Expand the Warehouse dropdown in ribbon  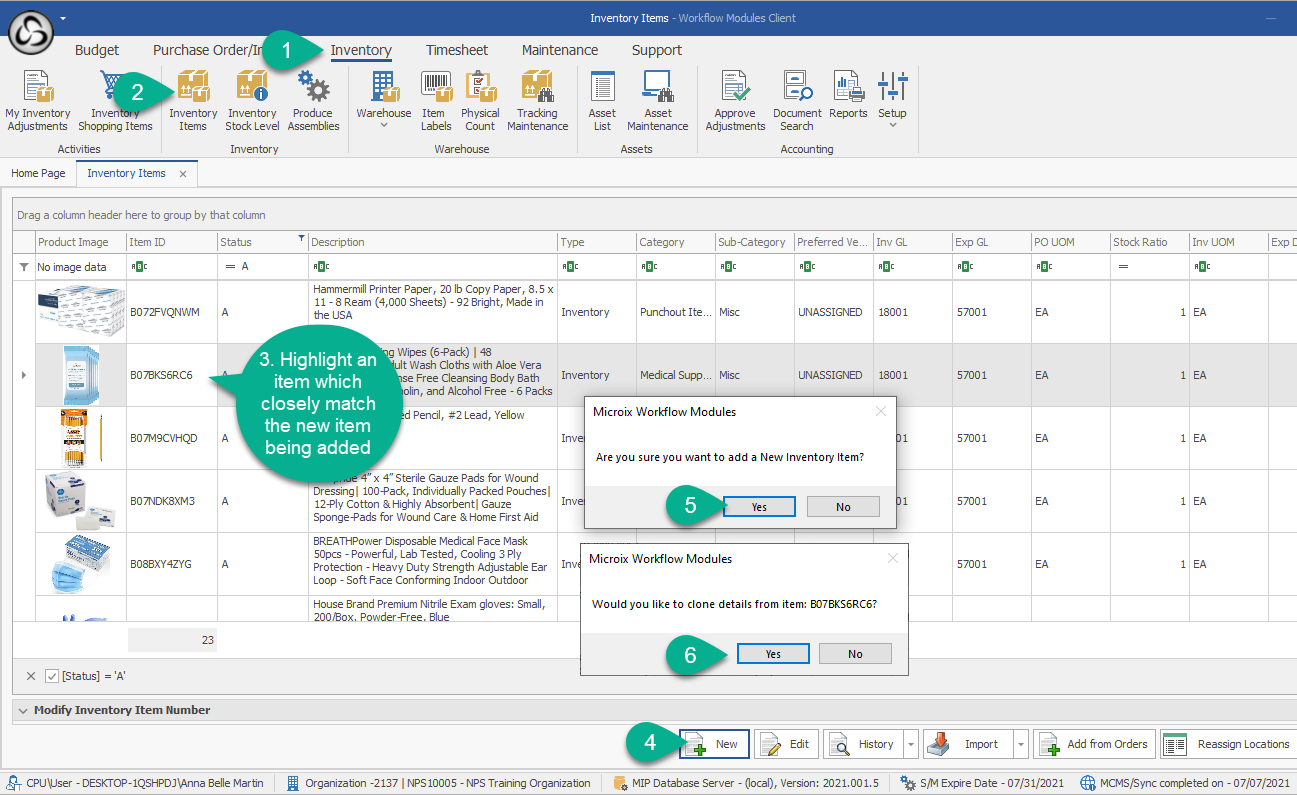384,126
